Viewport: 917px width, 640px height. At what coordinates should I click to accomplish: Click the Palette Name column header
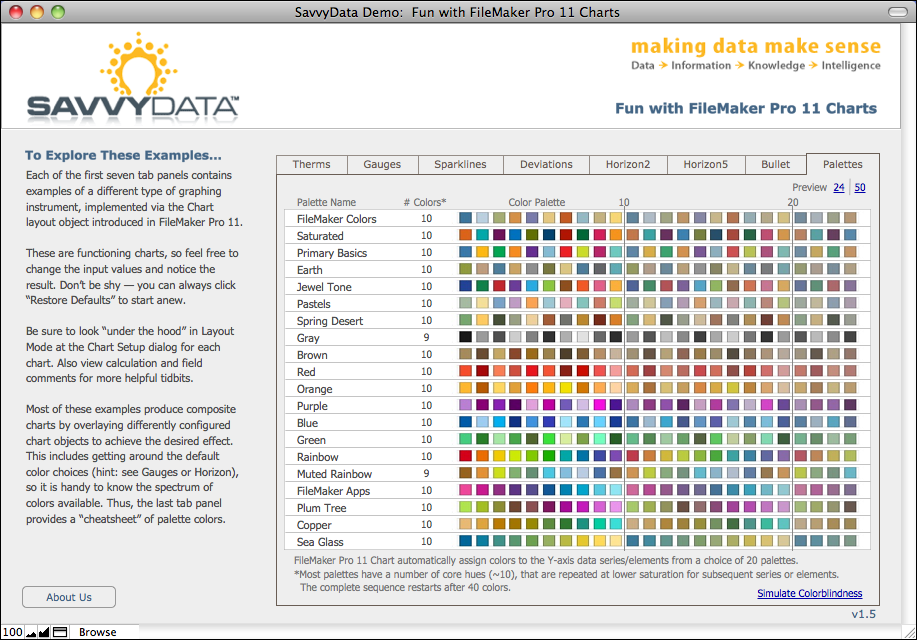coord(326,202)
